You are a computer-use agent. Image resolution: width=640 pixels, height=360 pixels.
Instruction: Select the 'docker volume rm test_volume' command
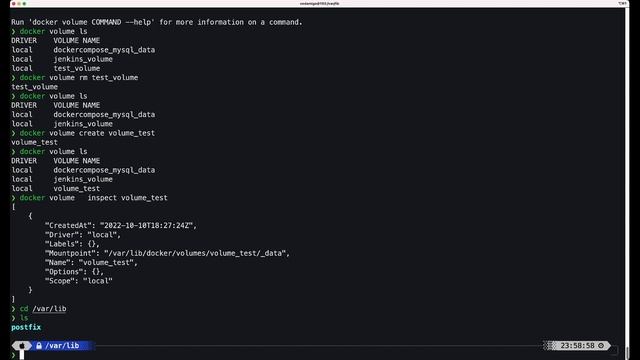pyautogui.click(x=79, y=78)
